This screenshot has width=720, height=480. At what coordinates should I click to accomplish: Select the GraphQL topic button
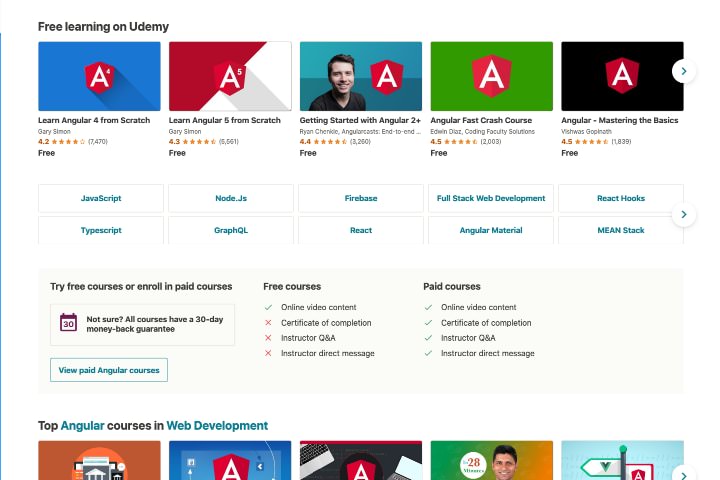pyautogui.click(x=231, y=230)
